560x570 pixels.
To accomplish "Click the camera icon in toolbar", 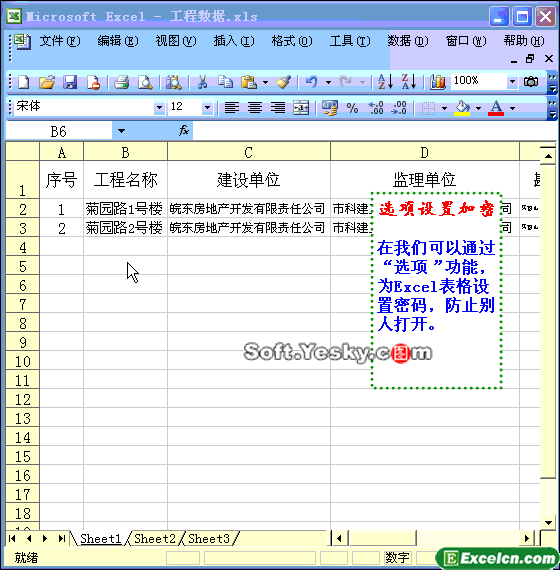I will tap(531, 81).
